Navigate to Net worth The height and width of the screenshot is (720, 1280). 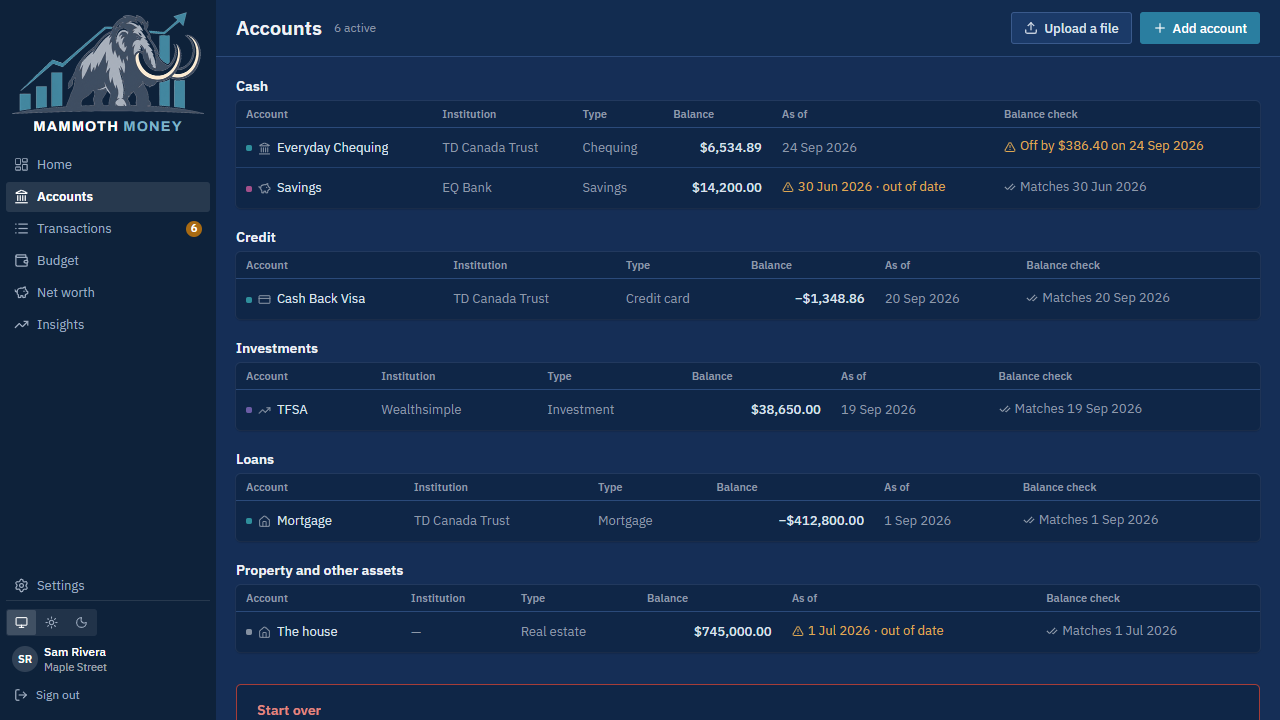point(108,293)
